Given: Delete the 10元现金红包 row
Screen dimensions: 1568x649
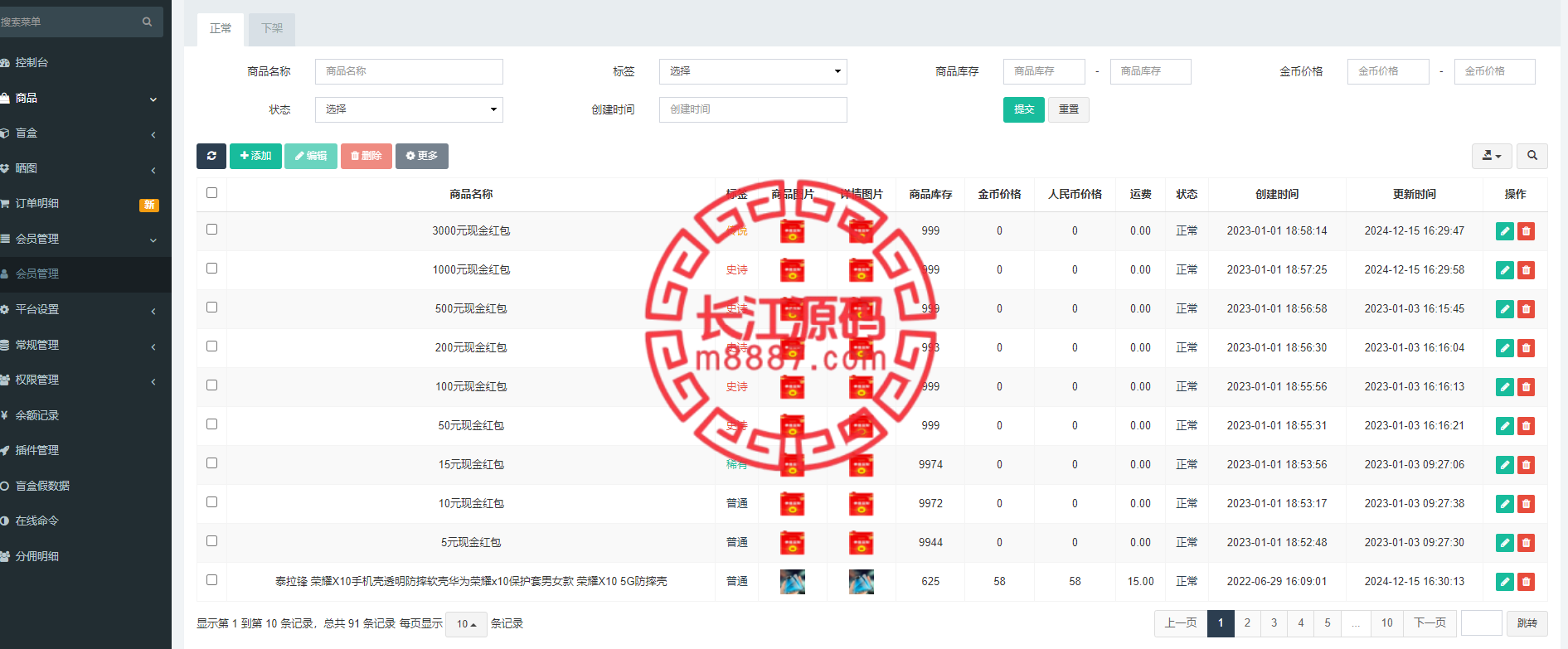Looking at the screenshot, I should tap(1526, 504).
